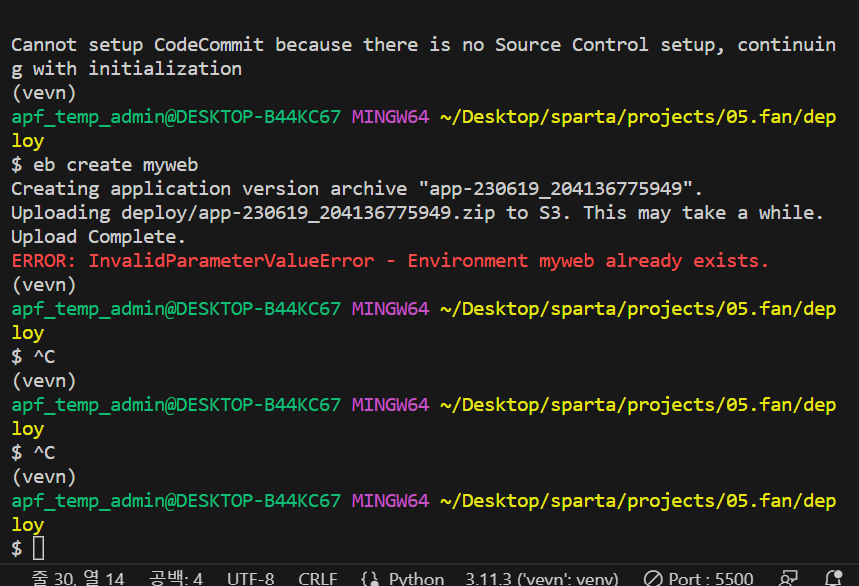859x586 pixels.
Task: Toggle Live Server via Port : 5500
Action: [x=711, y=578]
